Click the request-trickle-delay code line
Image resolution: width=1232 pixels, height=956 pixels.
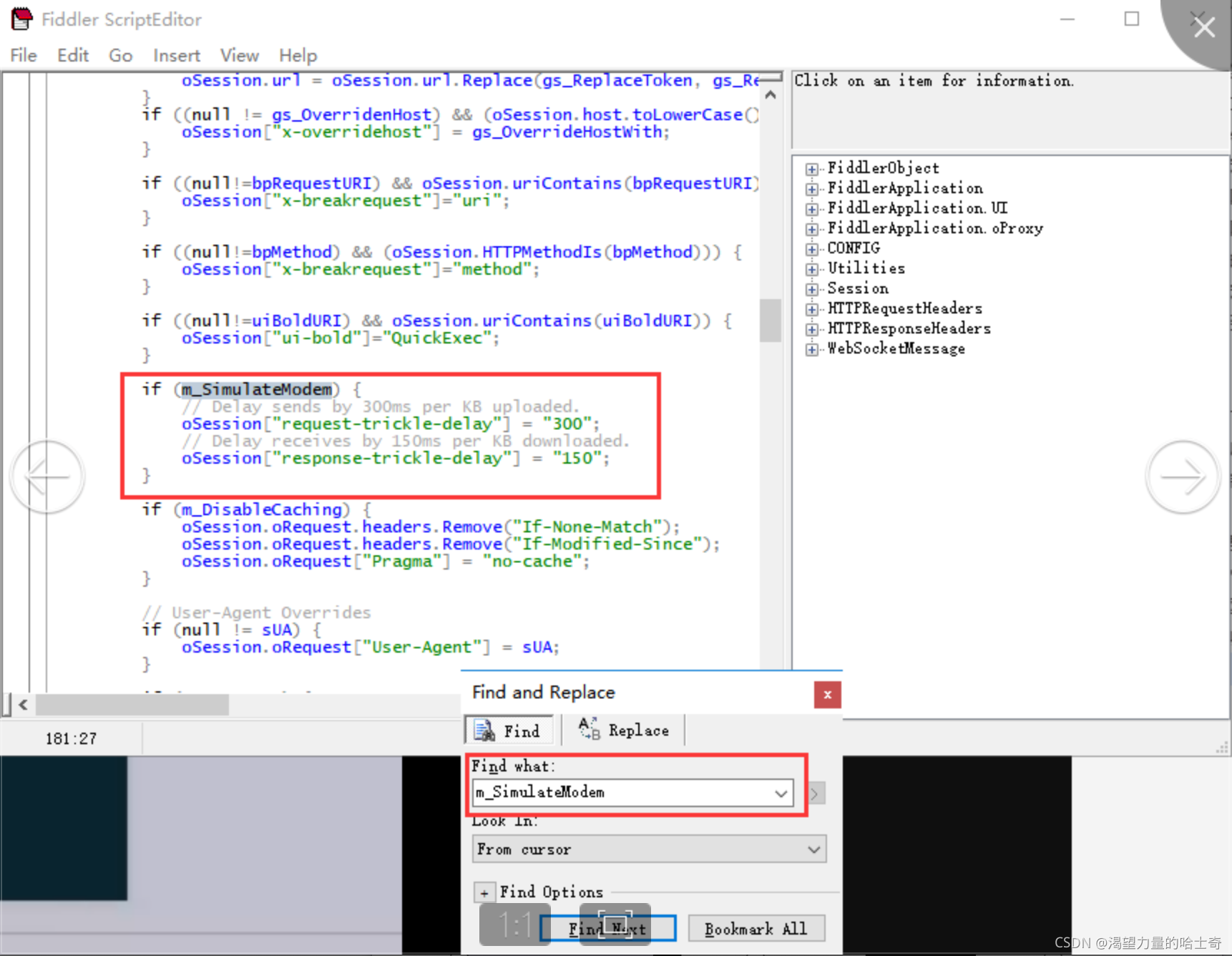point(391,424)
